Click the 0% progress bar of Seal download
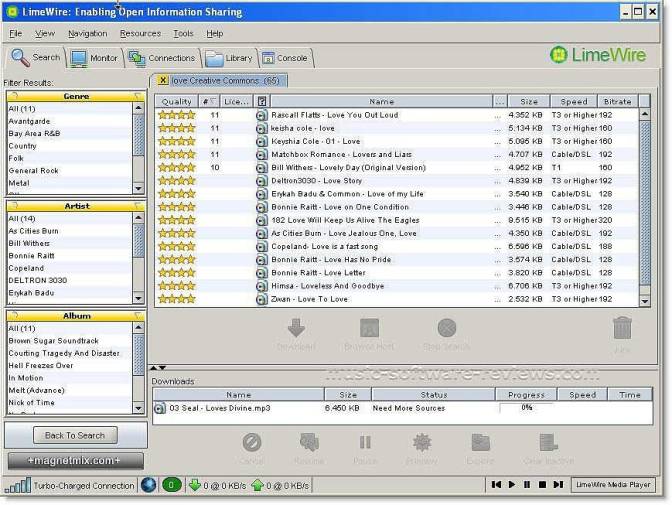The height and width of the screenshot is (505, 672). click(x=526, y=408)
